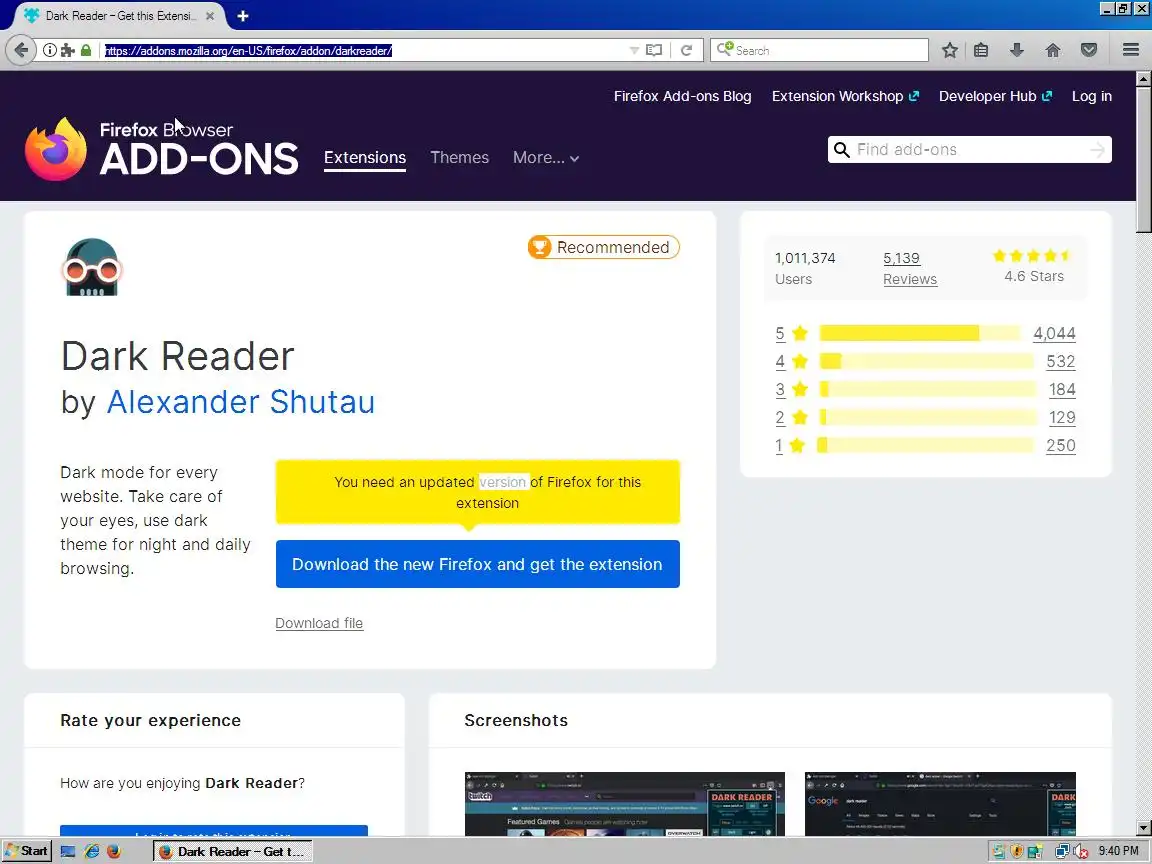
Task: Open Pocket icon in toolbar
Action: tap(1089, 50)
